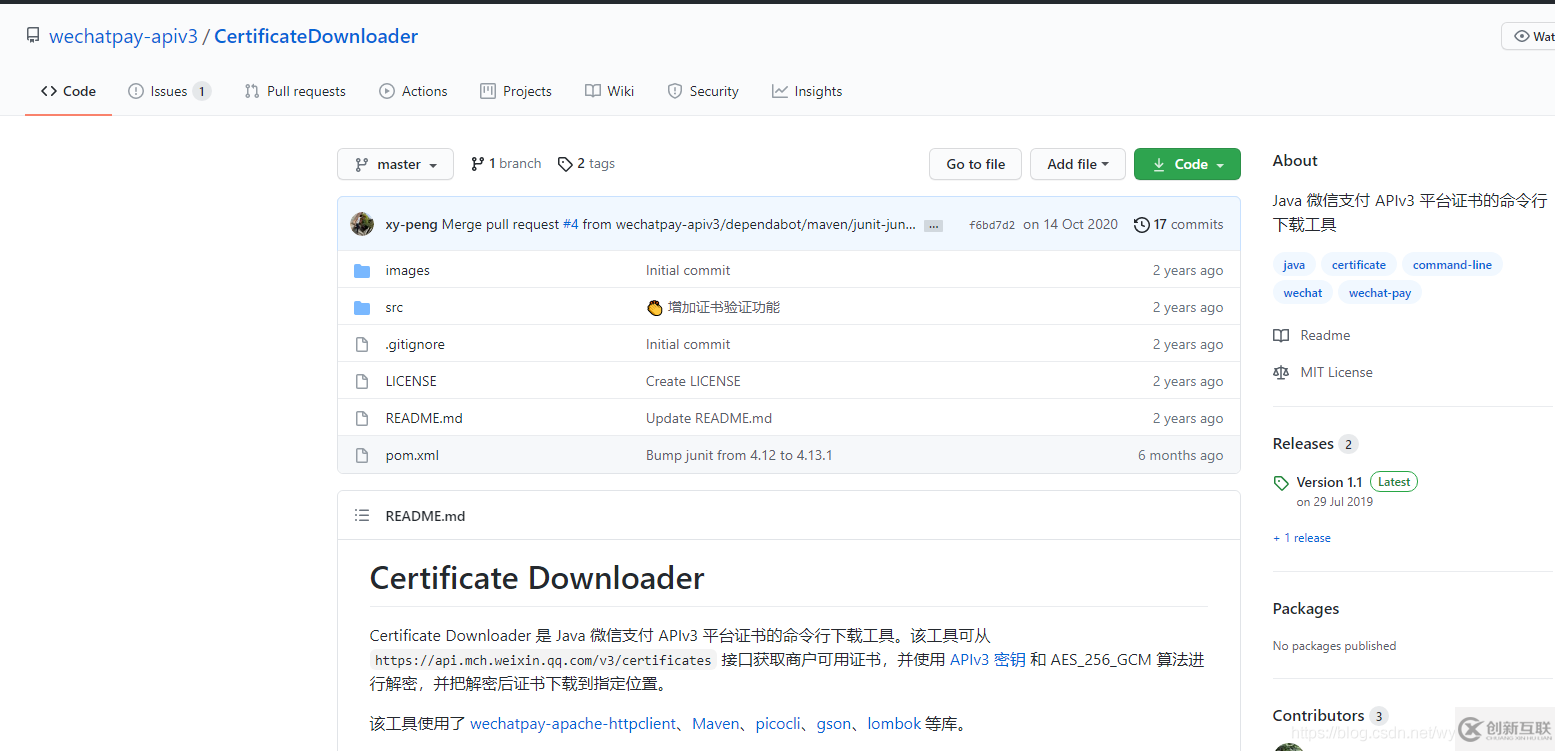The width and height of the screenshot is (1555, 751).
Task: Click the wechat topic tag
Action: pyautogui.click(x=1303, y=293)
